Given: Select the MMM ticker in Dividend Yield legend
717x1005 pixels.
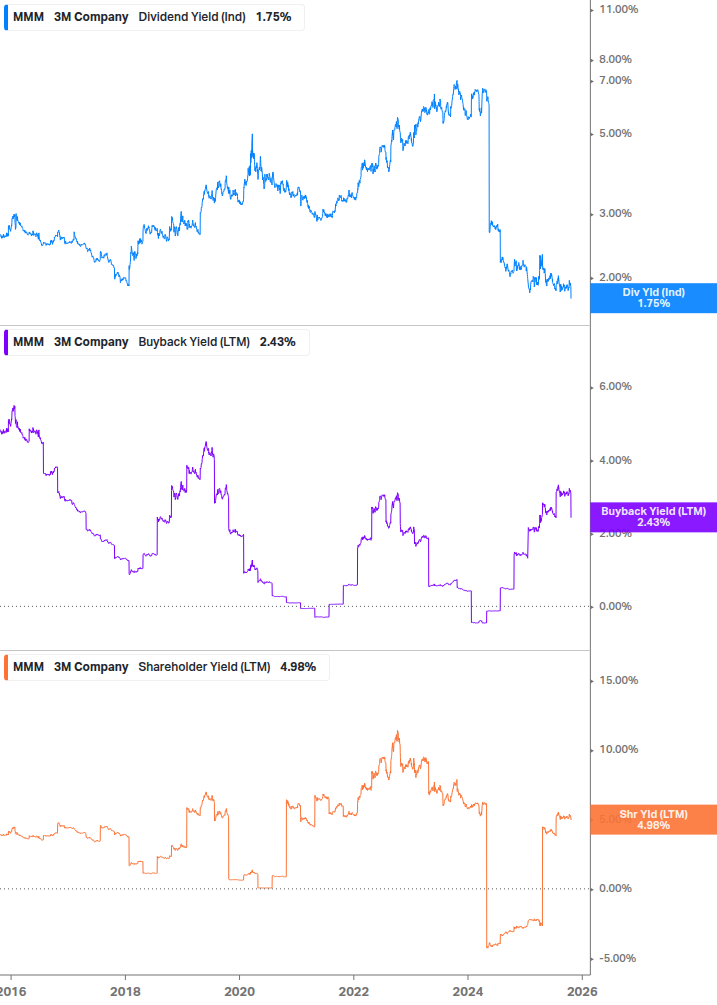Looking at the screenshot, I should point(28,17).
